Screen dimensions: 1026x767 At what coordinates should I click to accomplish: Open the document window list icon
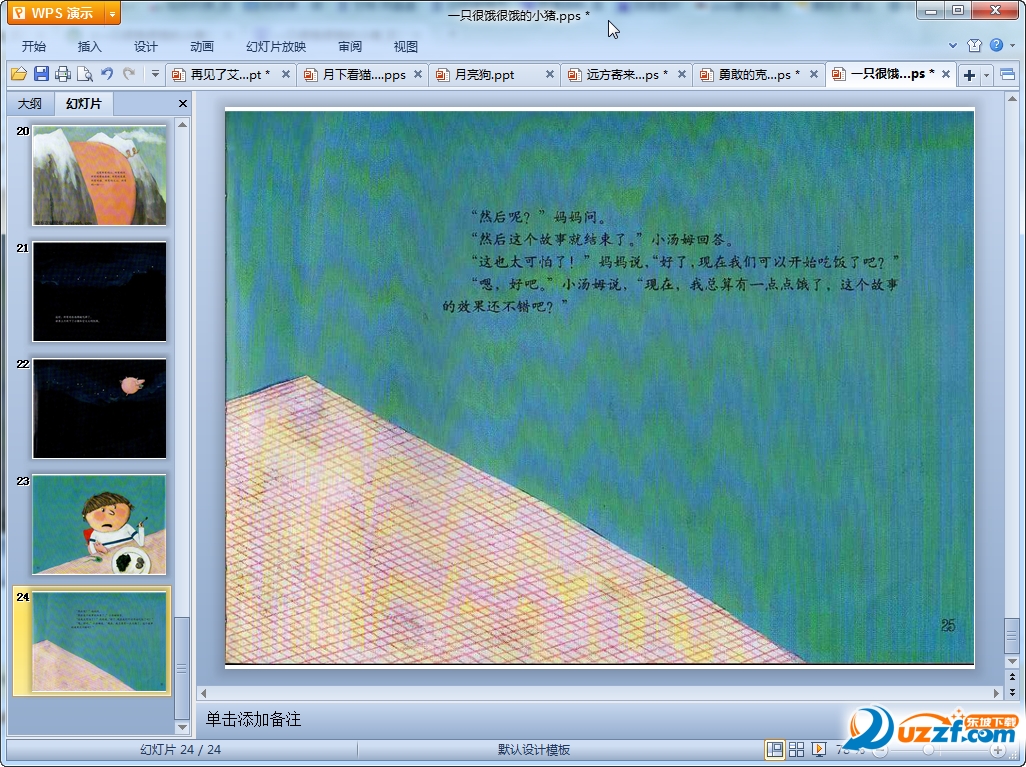[x=1008, y=75]
